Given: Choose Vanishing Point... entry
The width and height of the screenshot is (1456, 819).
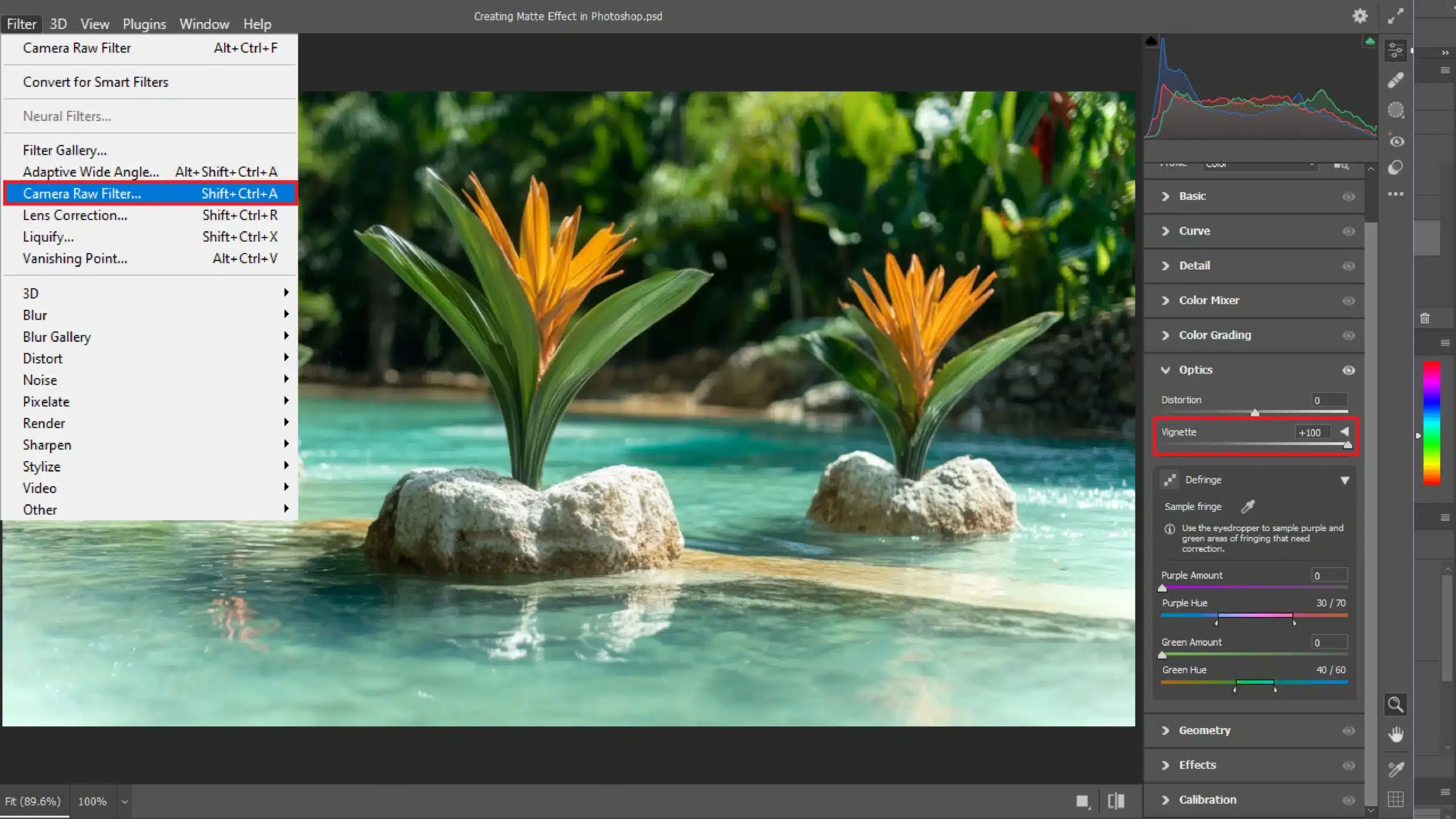Looking at the screenshot, I should [x=150, y=258].
